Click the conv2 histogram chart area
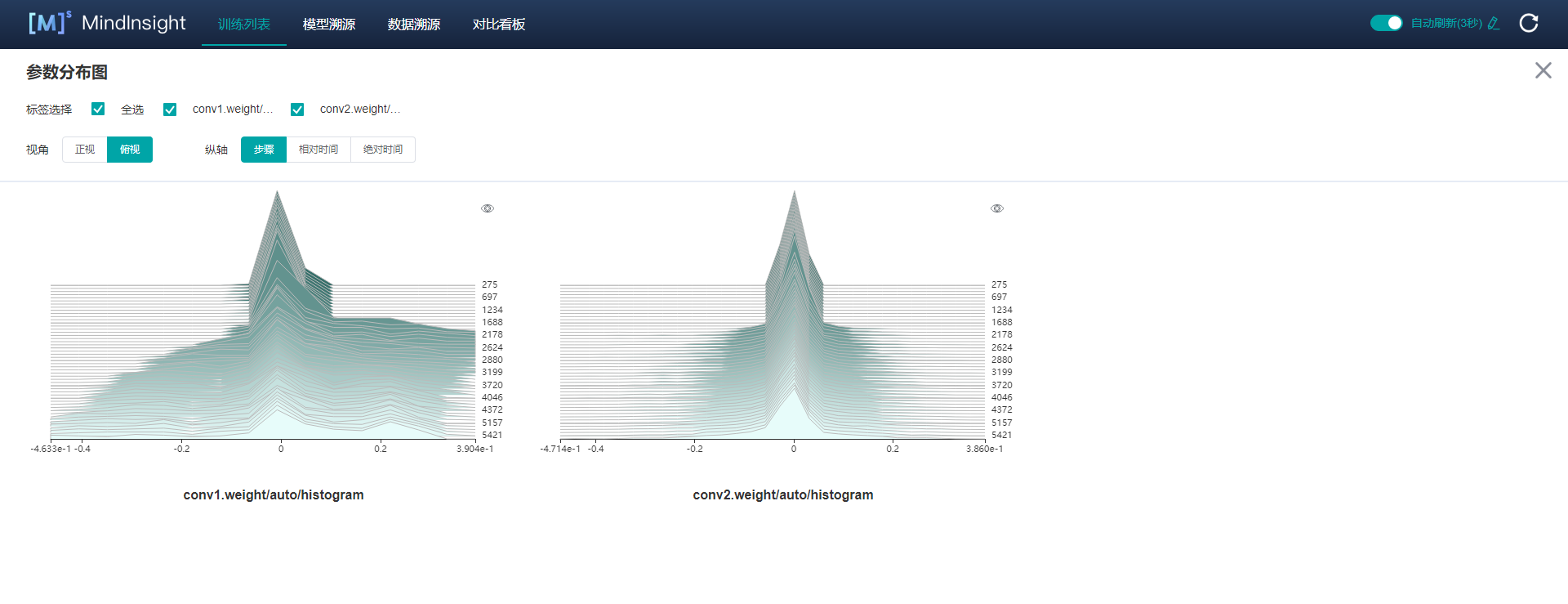Screen dimensions: 1568x604 point(773,315)
